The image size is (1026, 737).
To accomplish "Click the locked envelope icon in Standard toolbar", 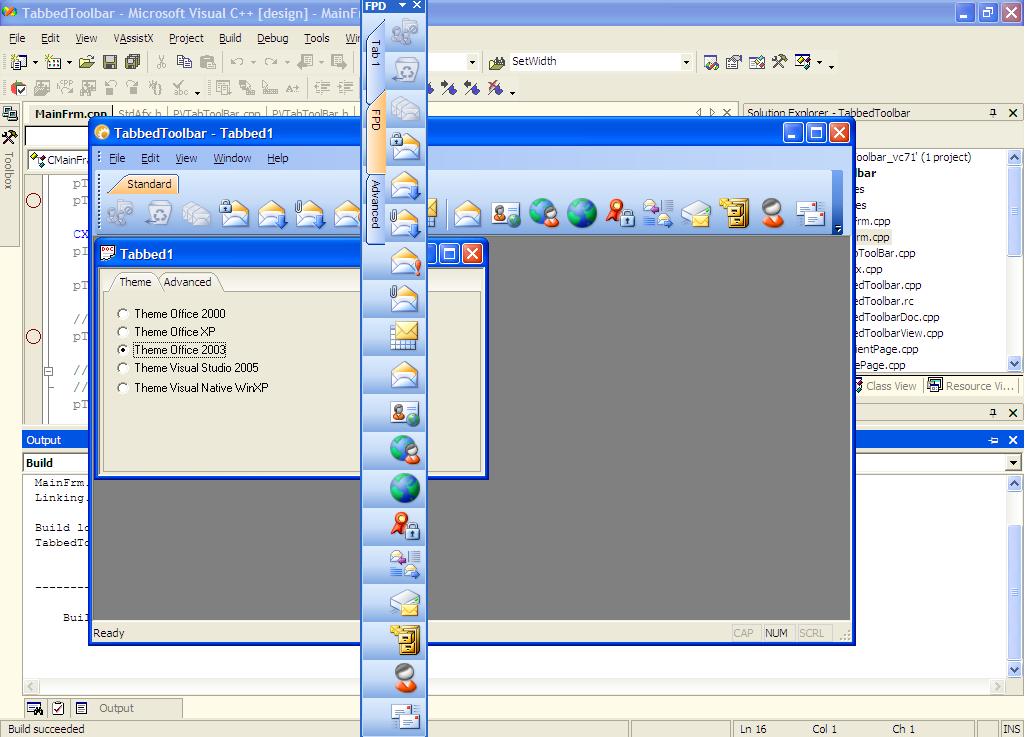I will tap(233, 213).
